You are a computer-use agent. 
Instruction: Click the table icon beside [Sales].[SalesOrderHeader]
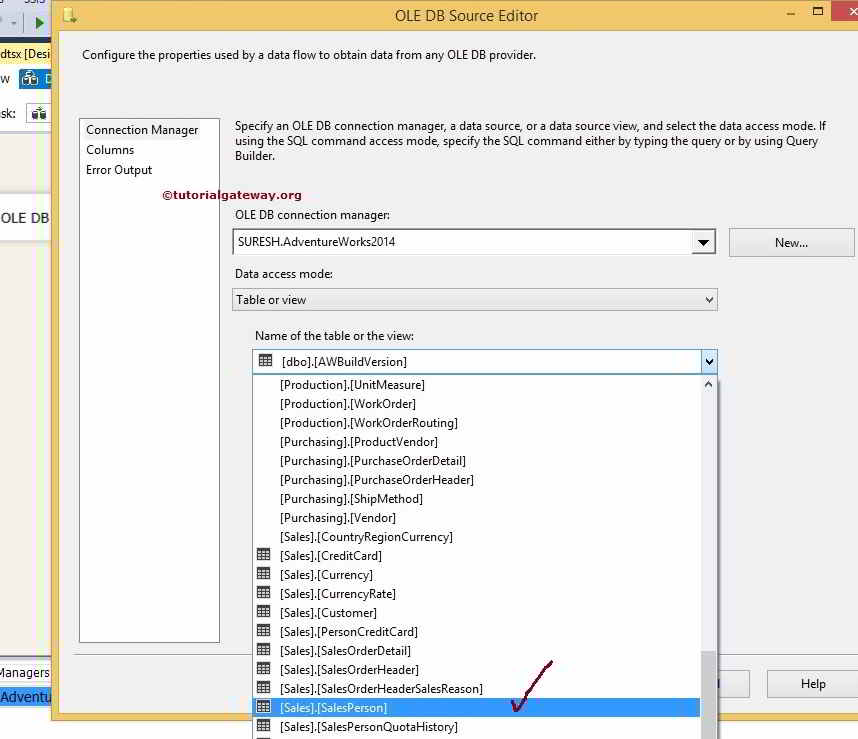coord(262,669)
